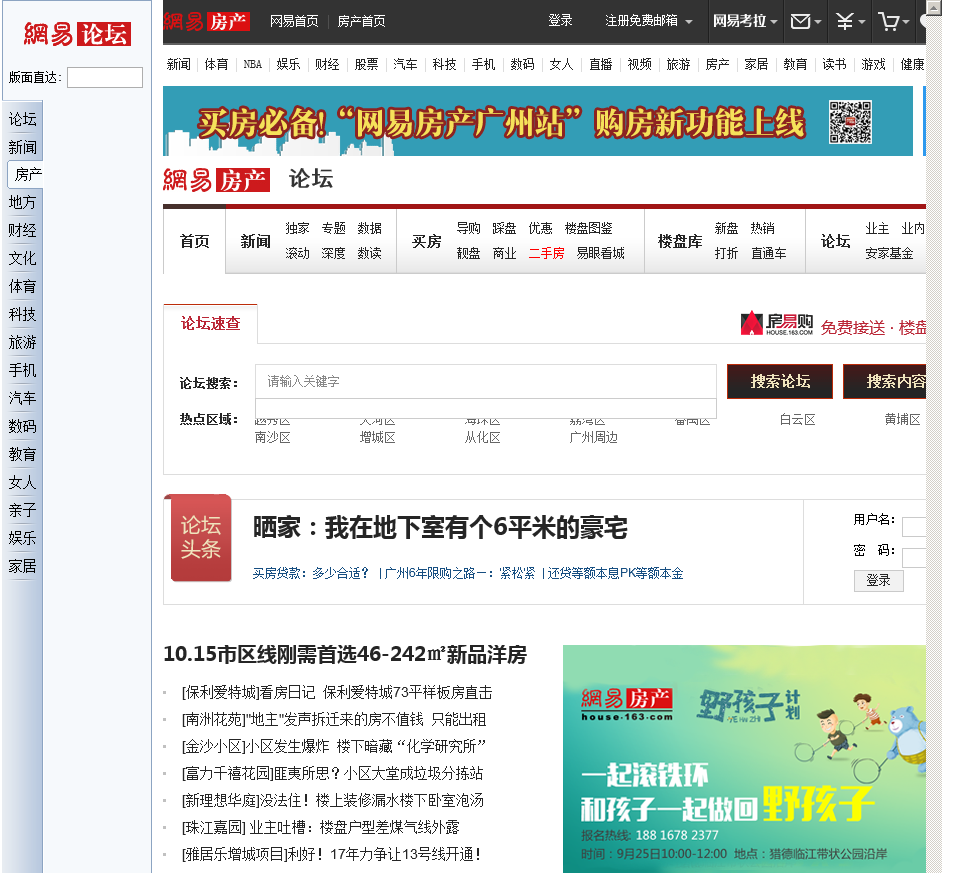The width and height of the screenshot is (960, 873).
Task: Open 首页 in the main navigation
Action: [195, 241]
